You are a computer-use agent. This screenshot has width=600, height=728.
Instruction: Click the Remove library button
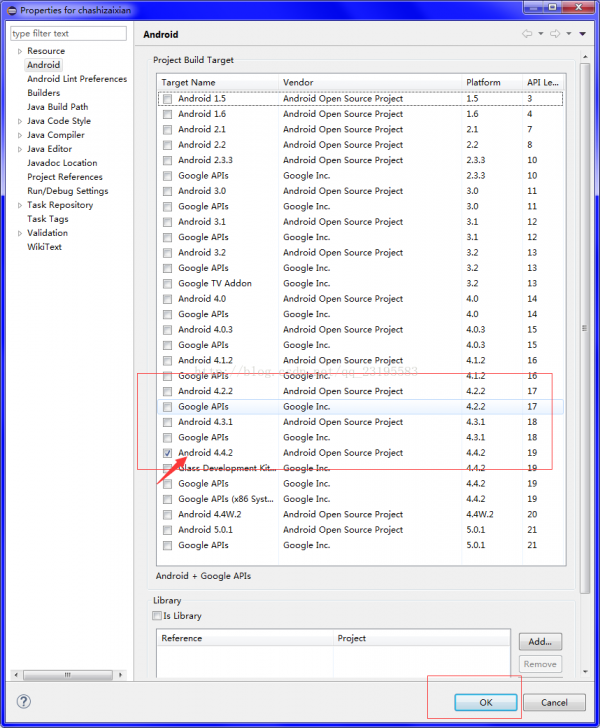[x=540, y=664]
